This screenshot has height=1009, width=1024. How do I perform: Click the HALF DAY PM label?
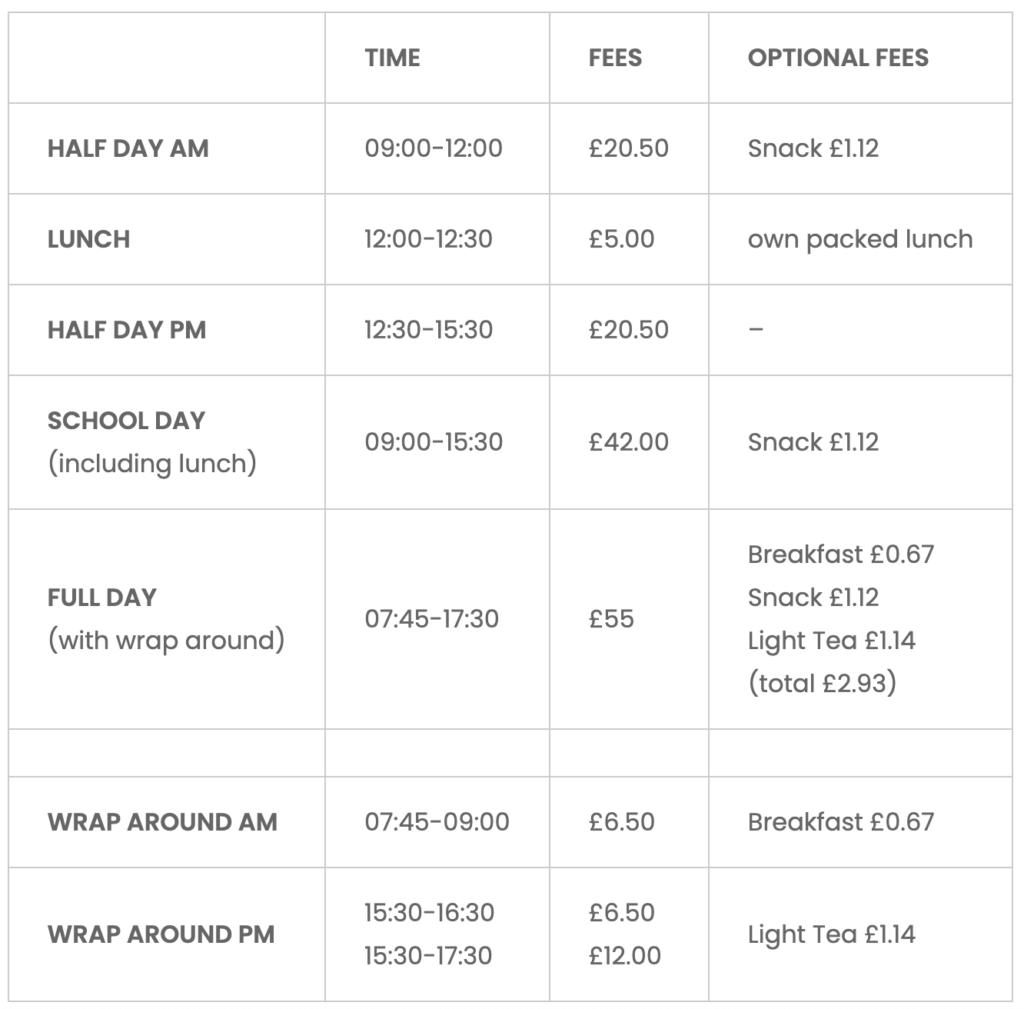[127, 330]
